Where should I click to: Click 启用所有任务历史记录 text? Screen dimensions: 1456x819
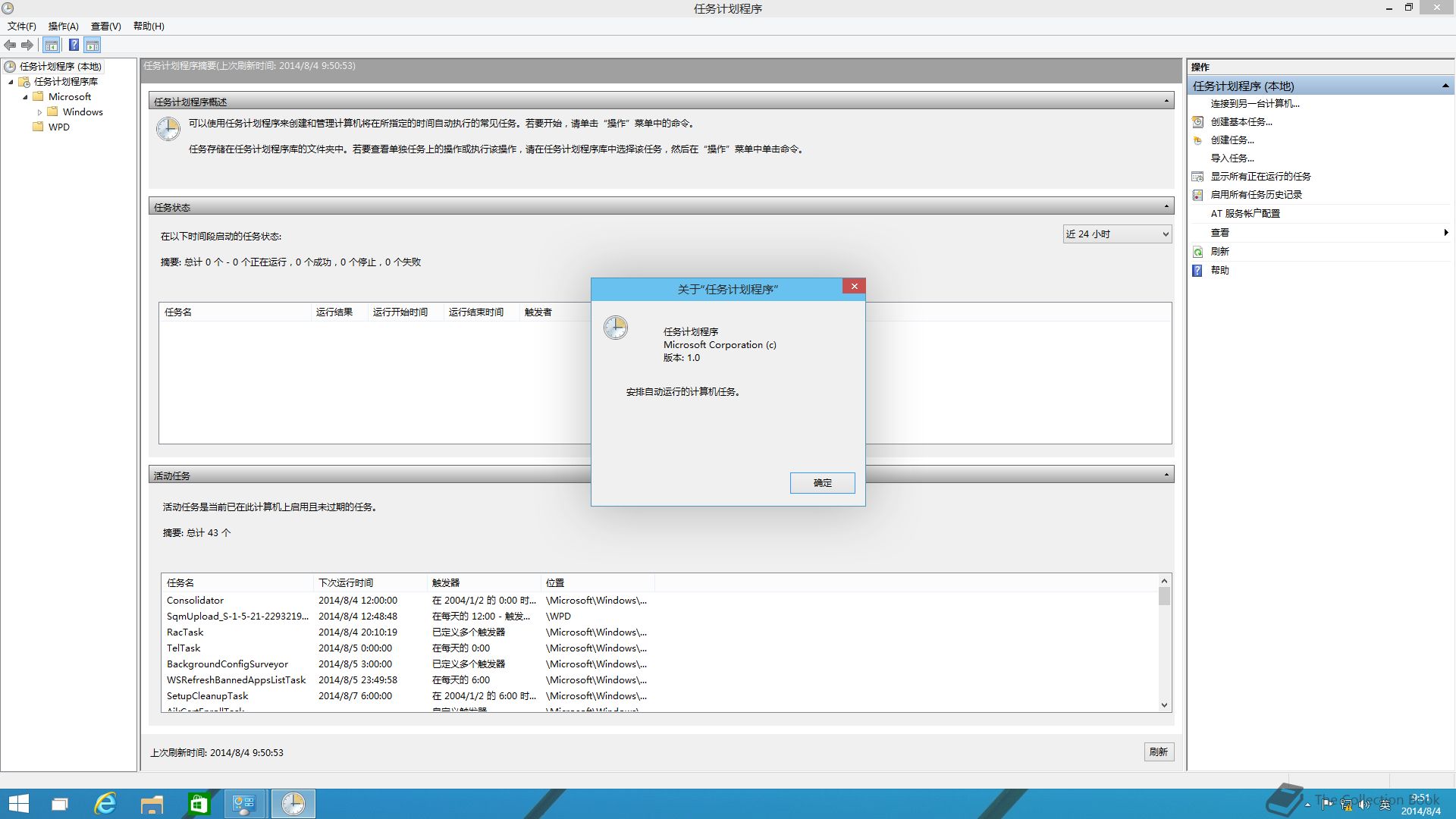click(1256, 195)
